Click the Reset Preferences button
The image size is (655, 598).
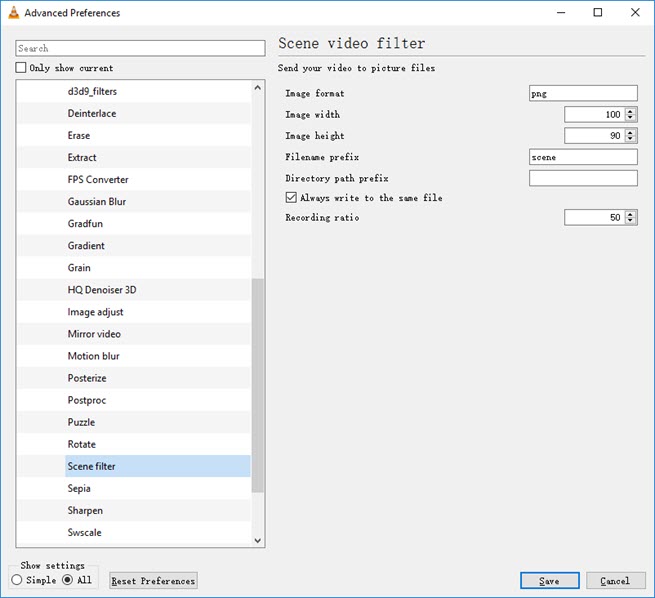pos(153,581)
